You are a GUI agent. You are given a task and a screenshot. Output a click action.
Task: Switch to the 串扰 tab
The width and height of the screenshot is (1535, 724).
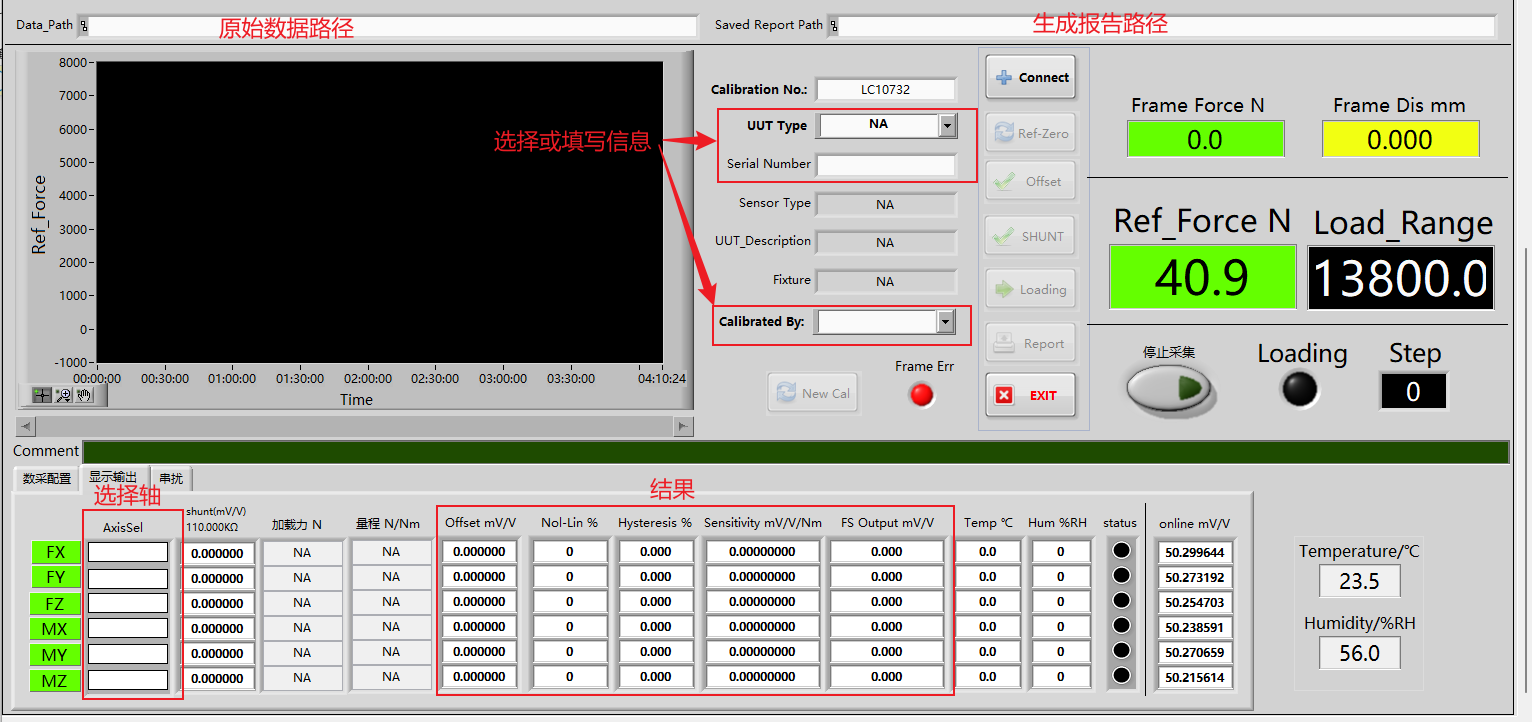[170, 478]
